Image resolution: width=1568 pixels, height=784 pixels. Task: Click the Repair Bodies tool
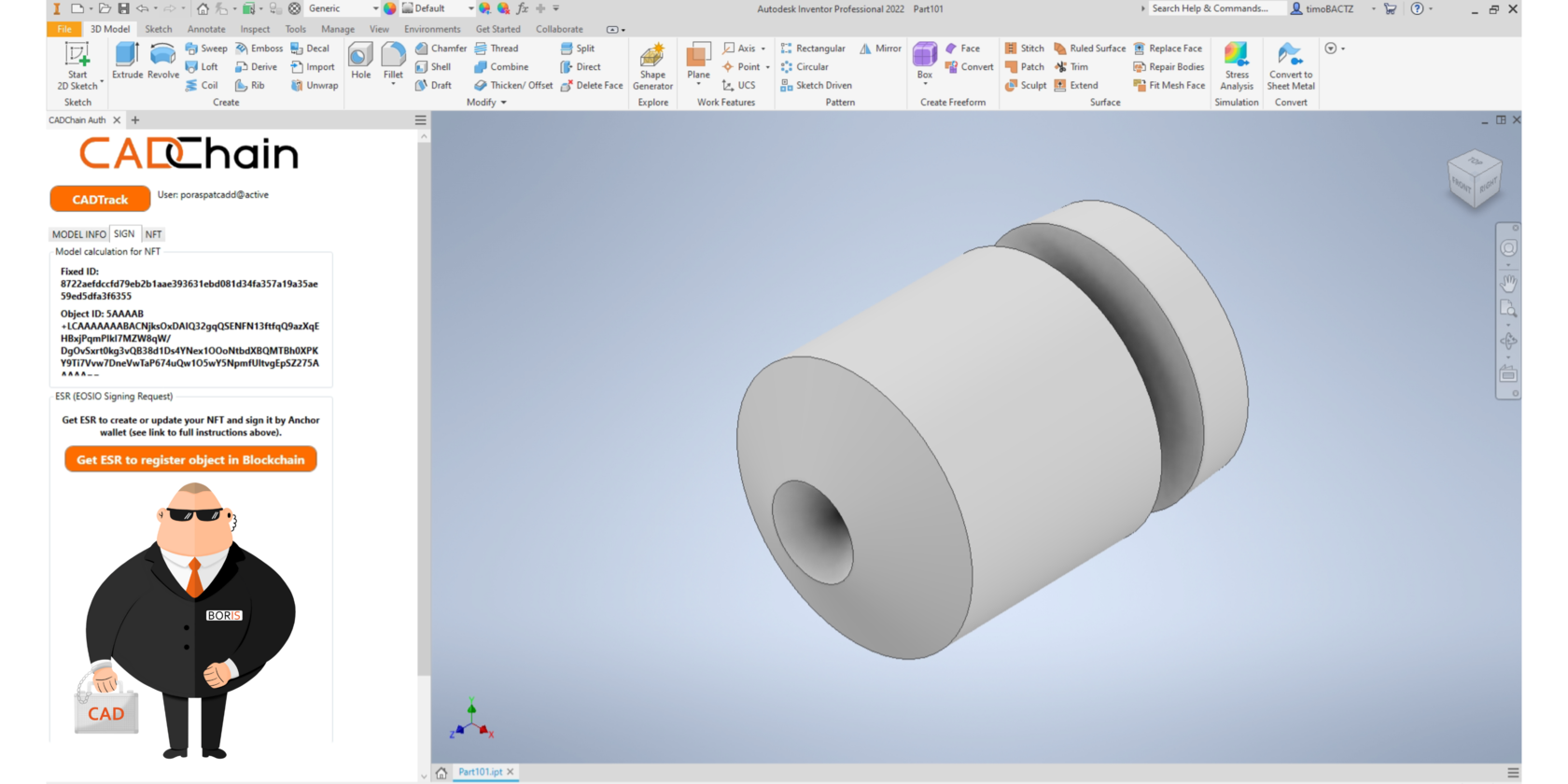pos(1169,67)
